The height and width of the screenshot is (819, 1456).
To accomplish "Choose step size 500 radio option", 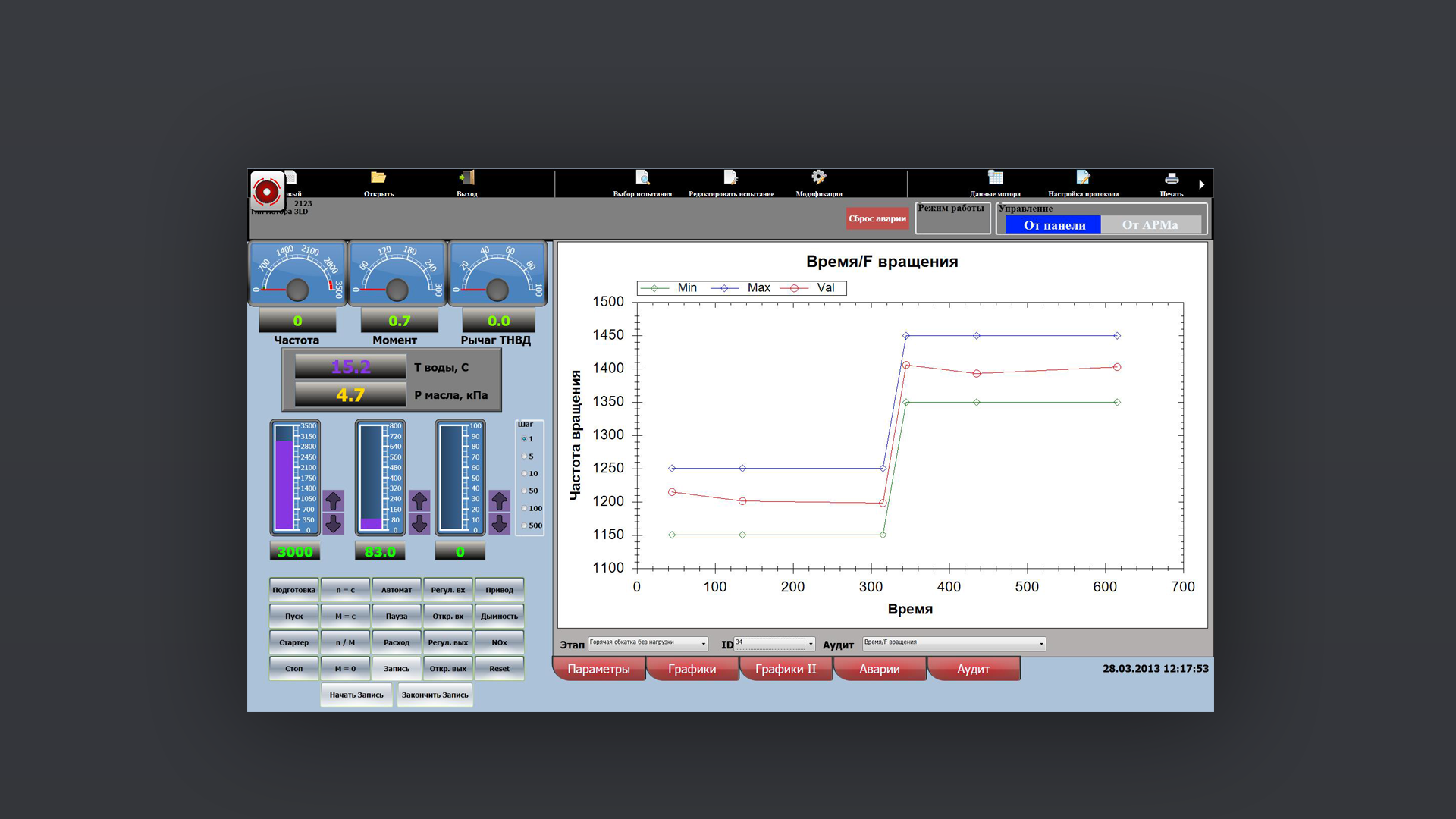I will pos(524,526).
